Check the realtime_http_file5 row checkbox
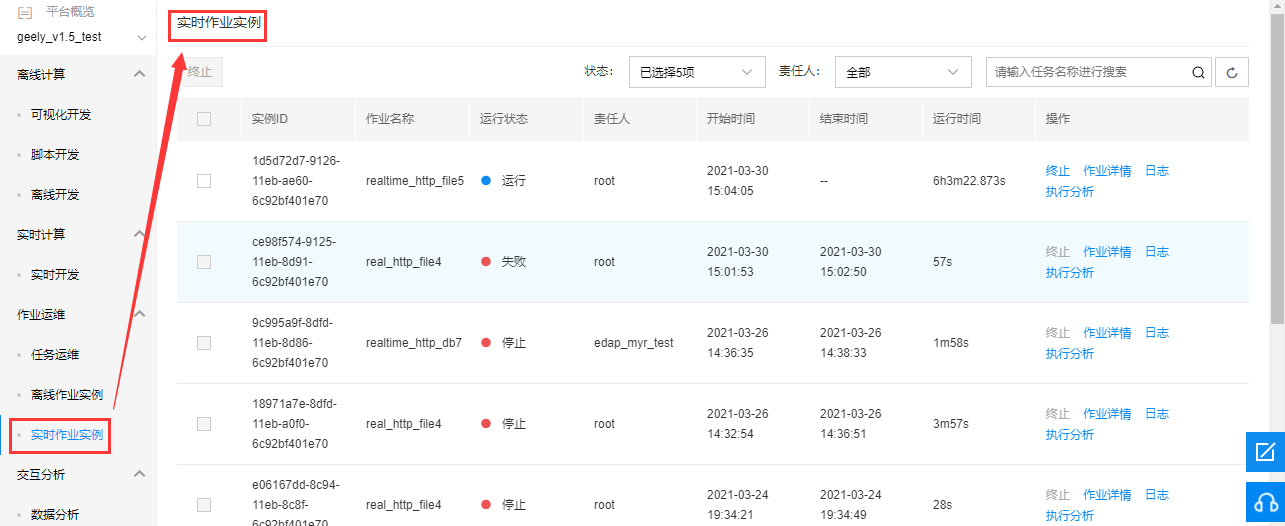 tap(204, 181)
